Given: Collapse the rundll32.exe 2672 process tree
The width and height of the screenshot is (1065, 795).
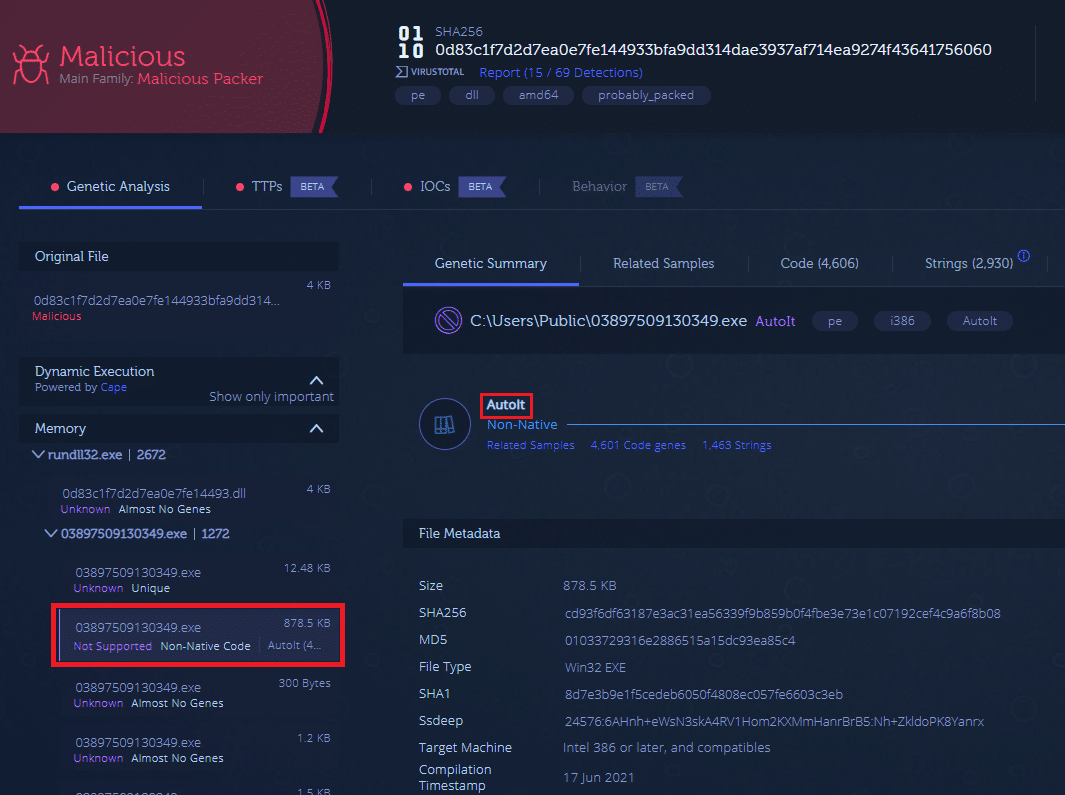Looking at the screenshot, I should [x=39, y=454].
